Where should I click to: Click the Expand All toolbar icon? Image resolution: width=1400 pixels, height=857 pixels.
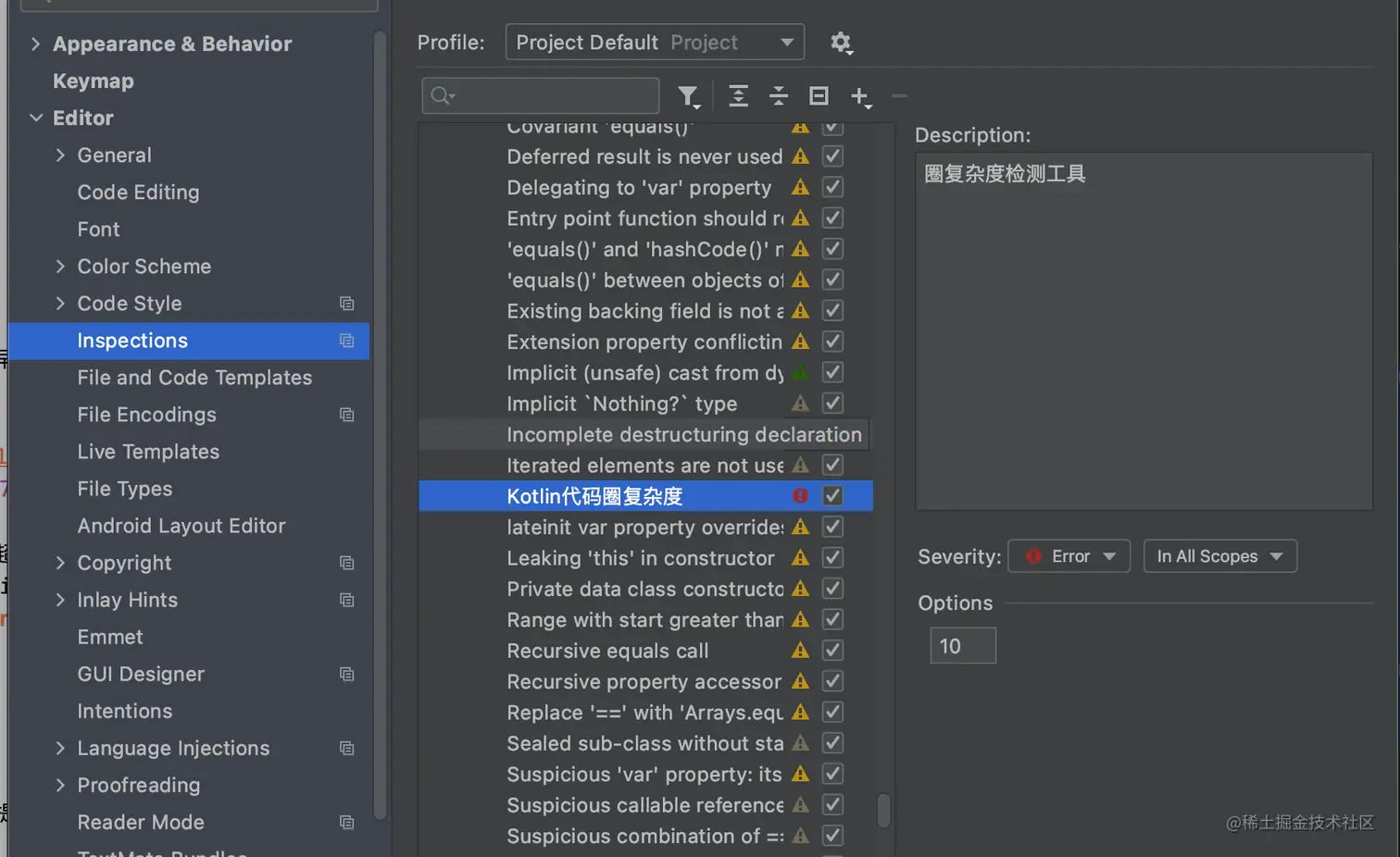[x=738, y=96]
